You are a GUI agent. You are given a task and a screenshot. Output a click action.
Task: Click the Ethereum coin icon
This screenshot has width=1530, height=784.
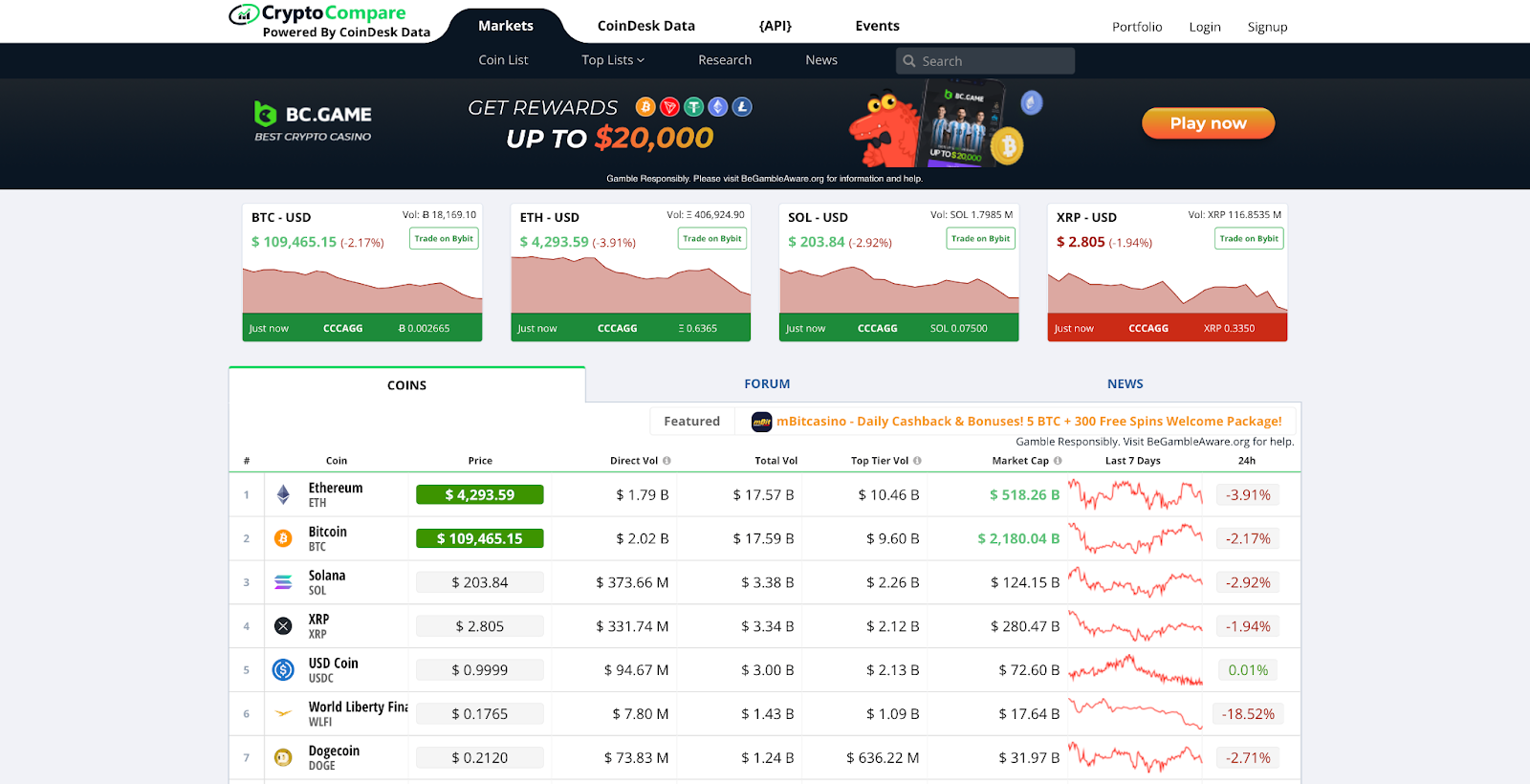tap(283, 494)
